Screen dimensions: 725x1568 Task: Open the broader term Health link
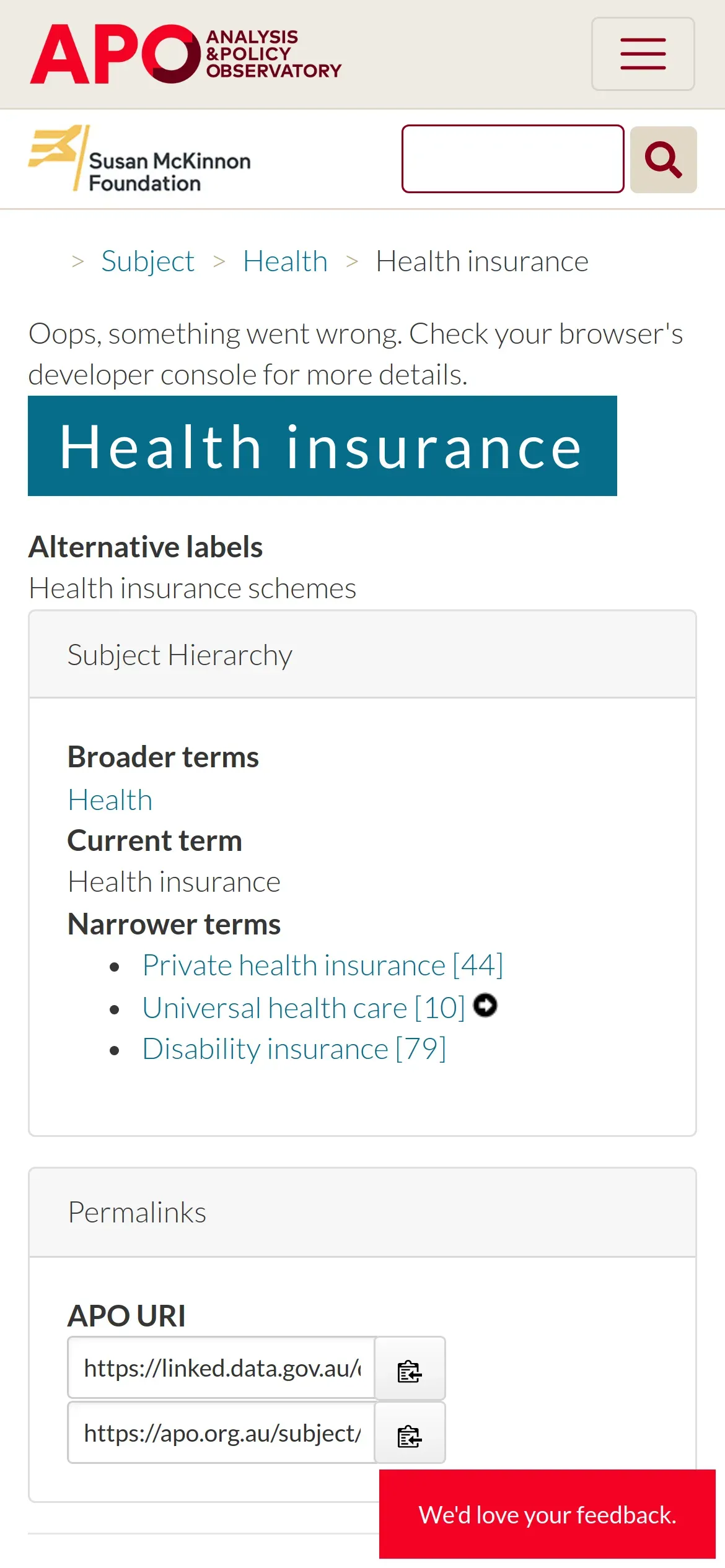[110, 800]
